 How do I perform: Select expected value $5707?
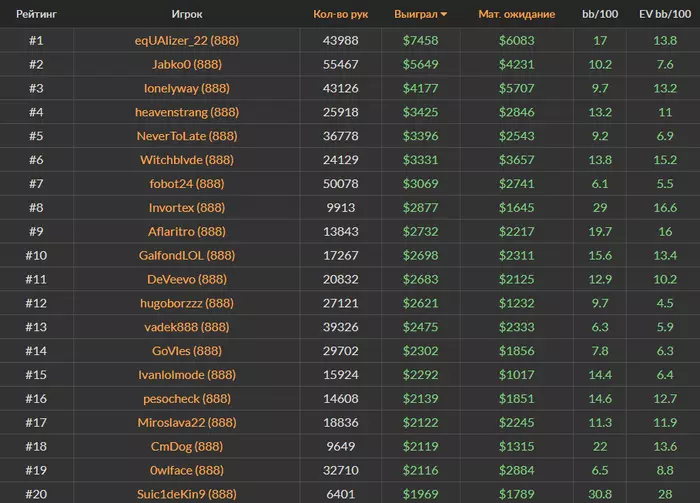[x=517, y=88]
